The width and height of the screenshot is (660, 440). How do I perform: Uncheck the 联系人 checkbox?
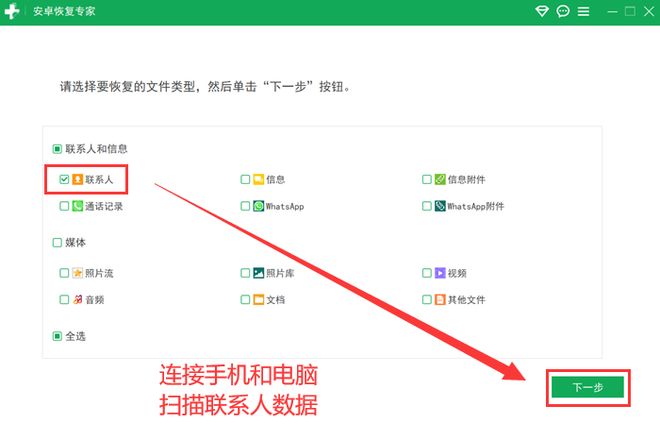tap(64, 179)
